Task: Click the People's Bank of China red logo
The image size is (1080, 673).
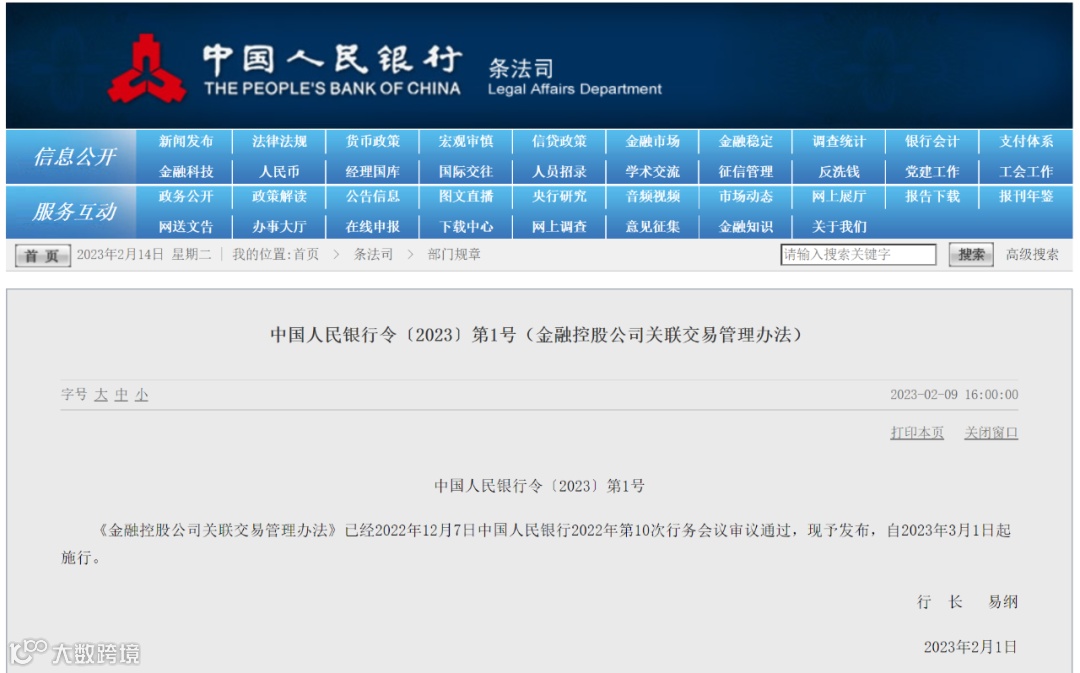Action: click(x=146, y=69)
